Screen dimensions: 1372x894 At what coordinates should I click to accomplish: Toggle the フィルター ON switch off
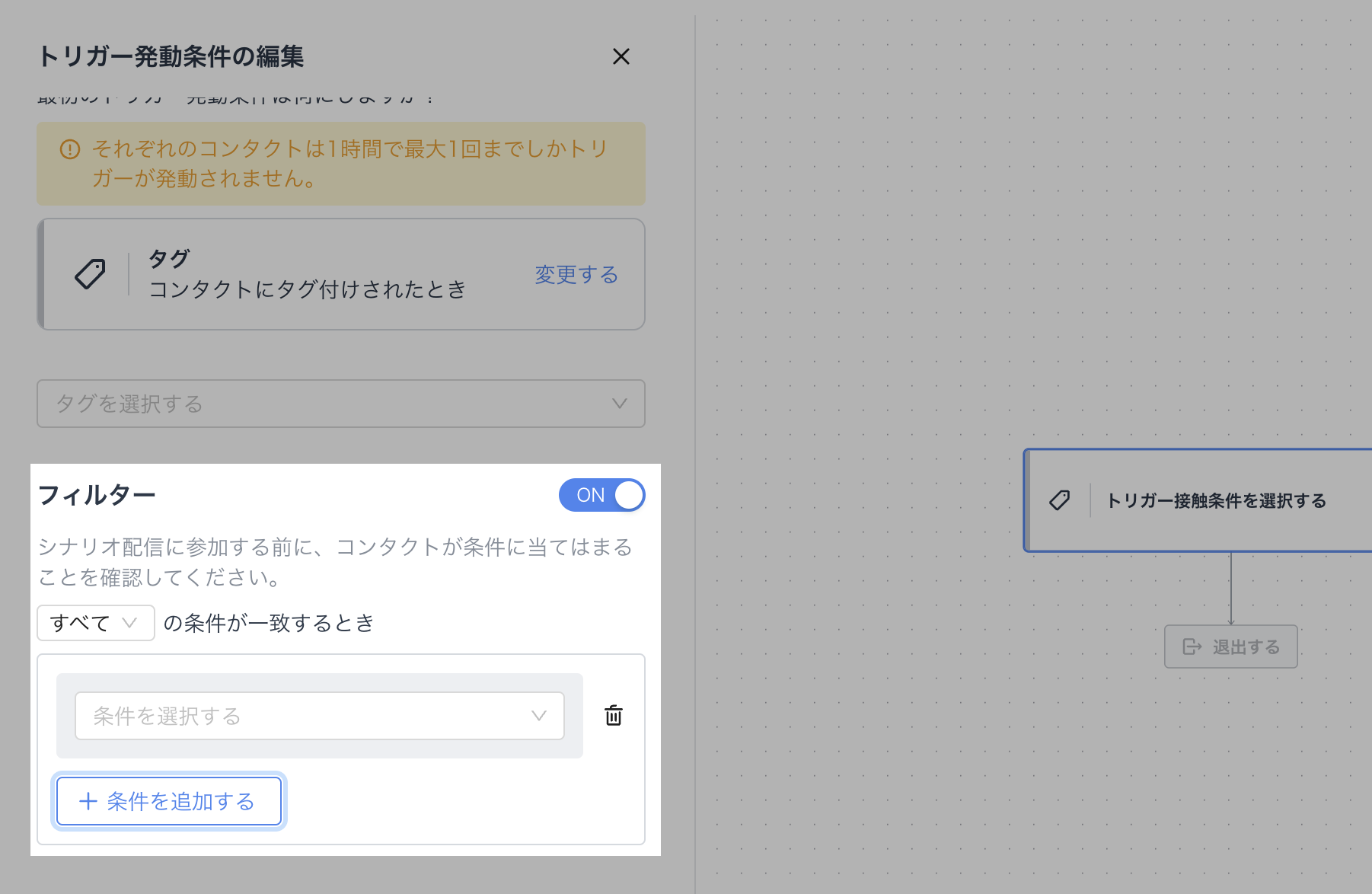(601, 495)
